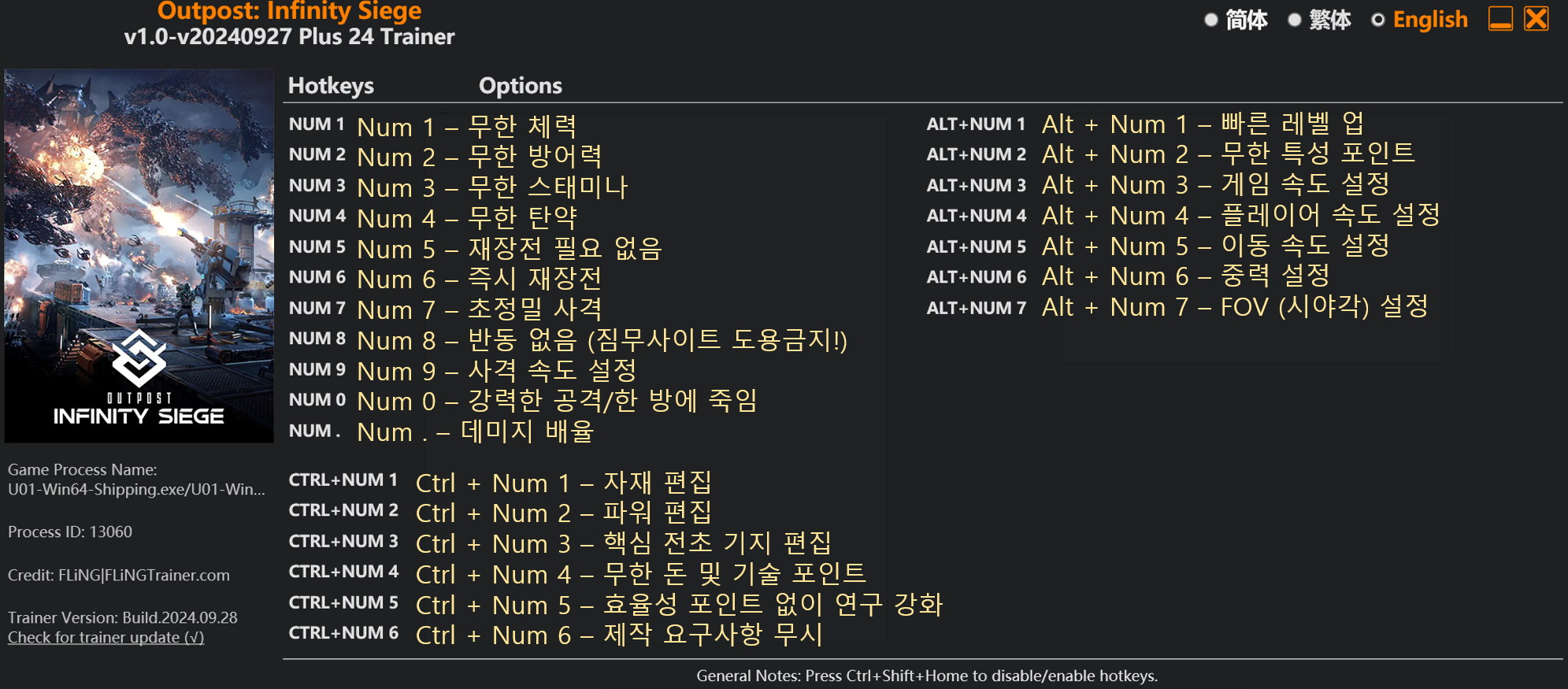This screenshot has height=689, width=1568.
Task: Toggle Num 4 무한 탄약 option
Action: point(467,218)
